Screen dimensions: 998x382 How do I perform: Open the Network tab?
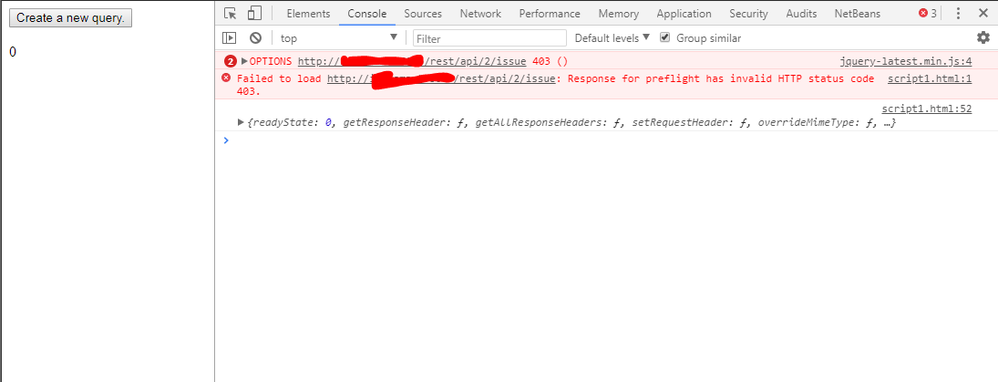(x=481, y=13)
